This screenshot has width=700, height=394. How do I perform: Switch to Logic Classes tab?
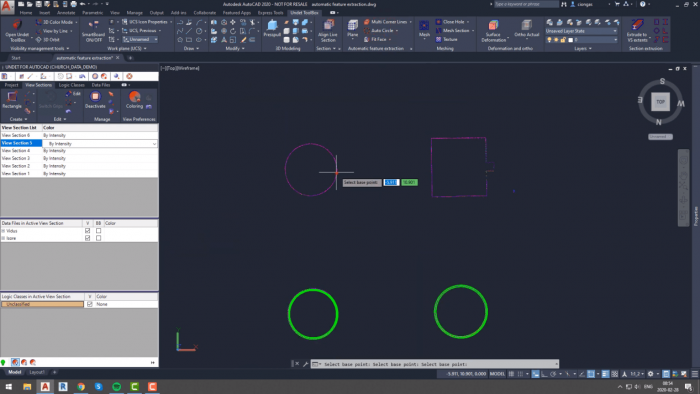click(71, 85)
